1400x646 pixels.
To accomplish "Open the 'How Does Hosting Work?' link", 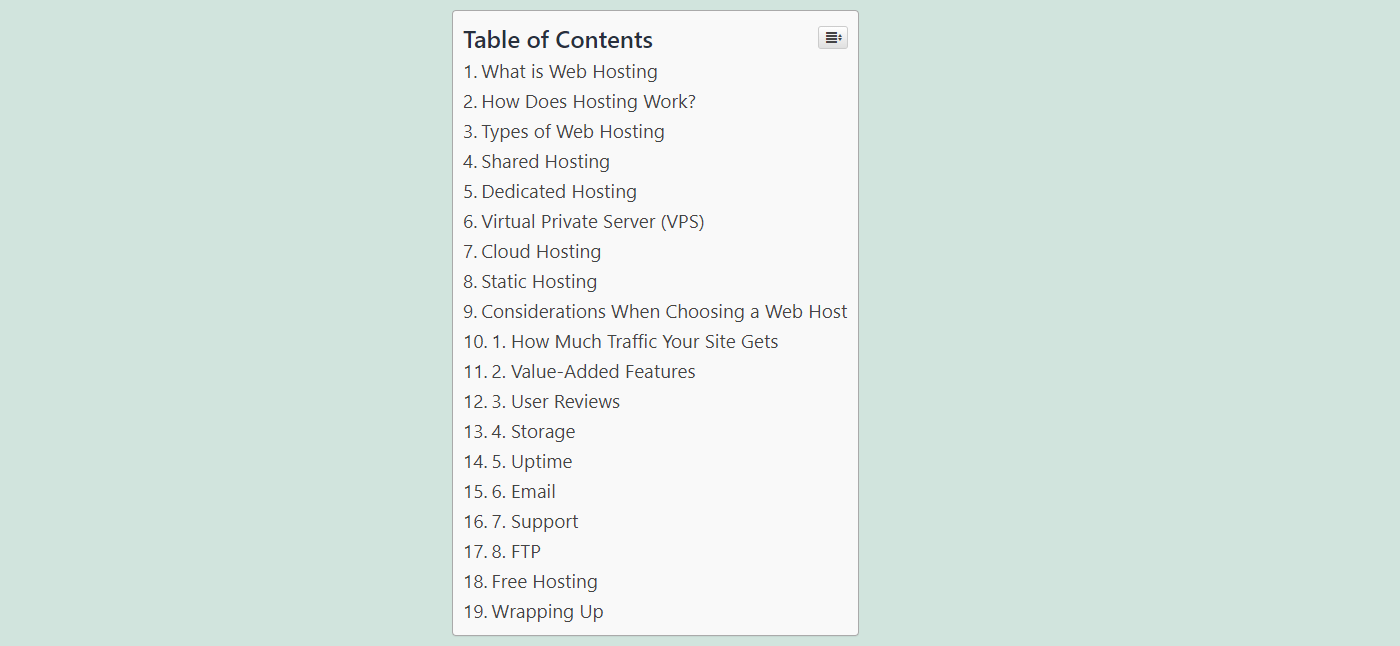I will [x=588, y=101].
